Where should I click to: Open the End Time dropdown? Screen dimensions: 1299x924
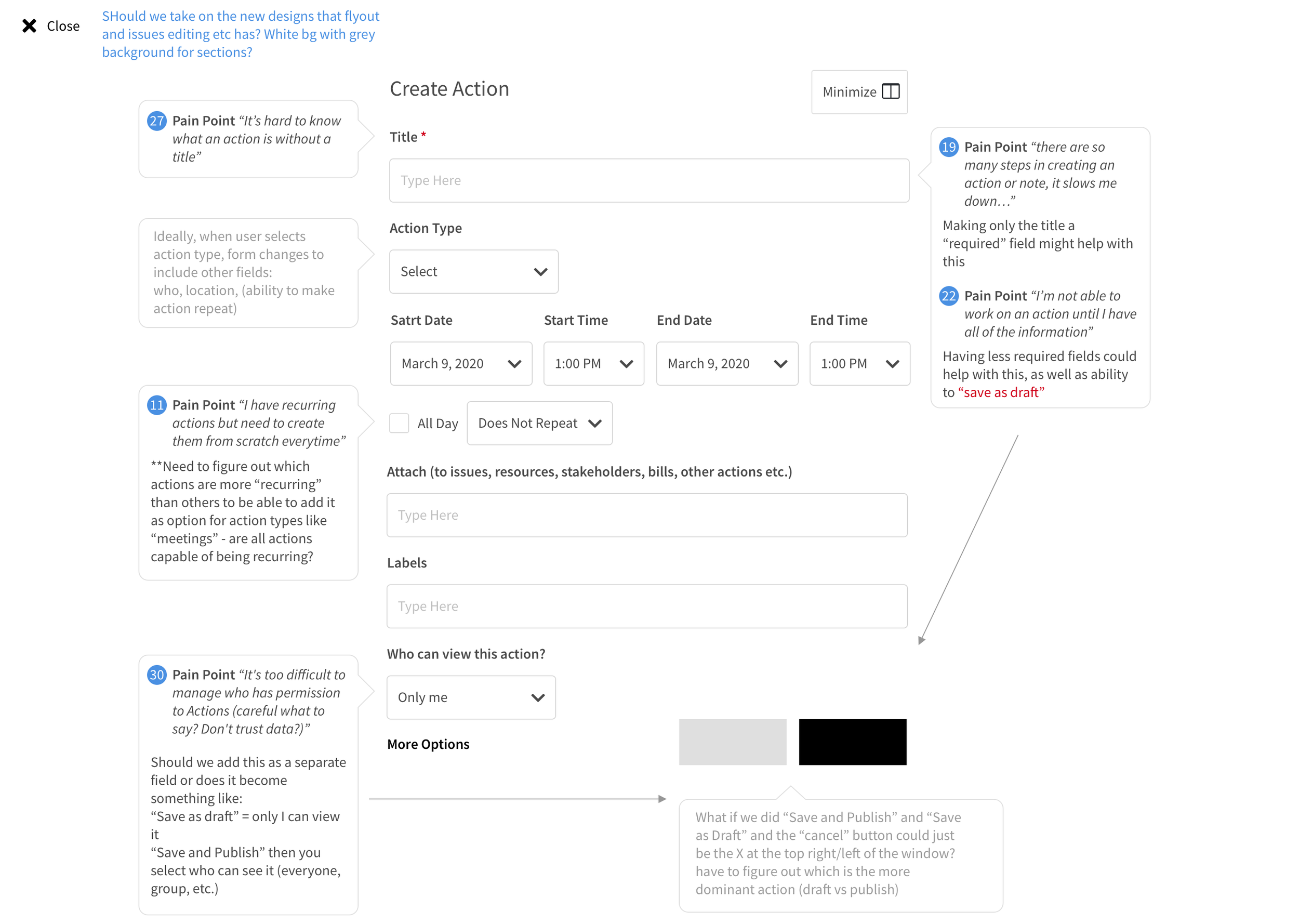tap(859, 364)
